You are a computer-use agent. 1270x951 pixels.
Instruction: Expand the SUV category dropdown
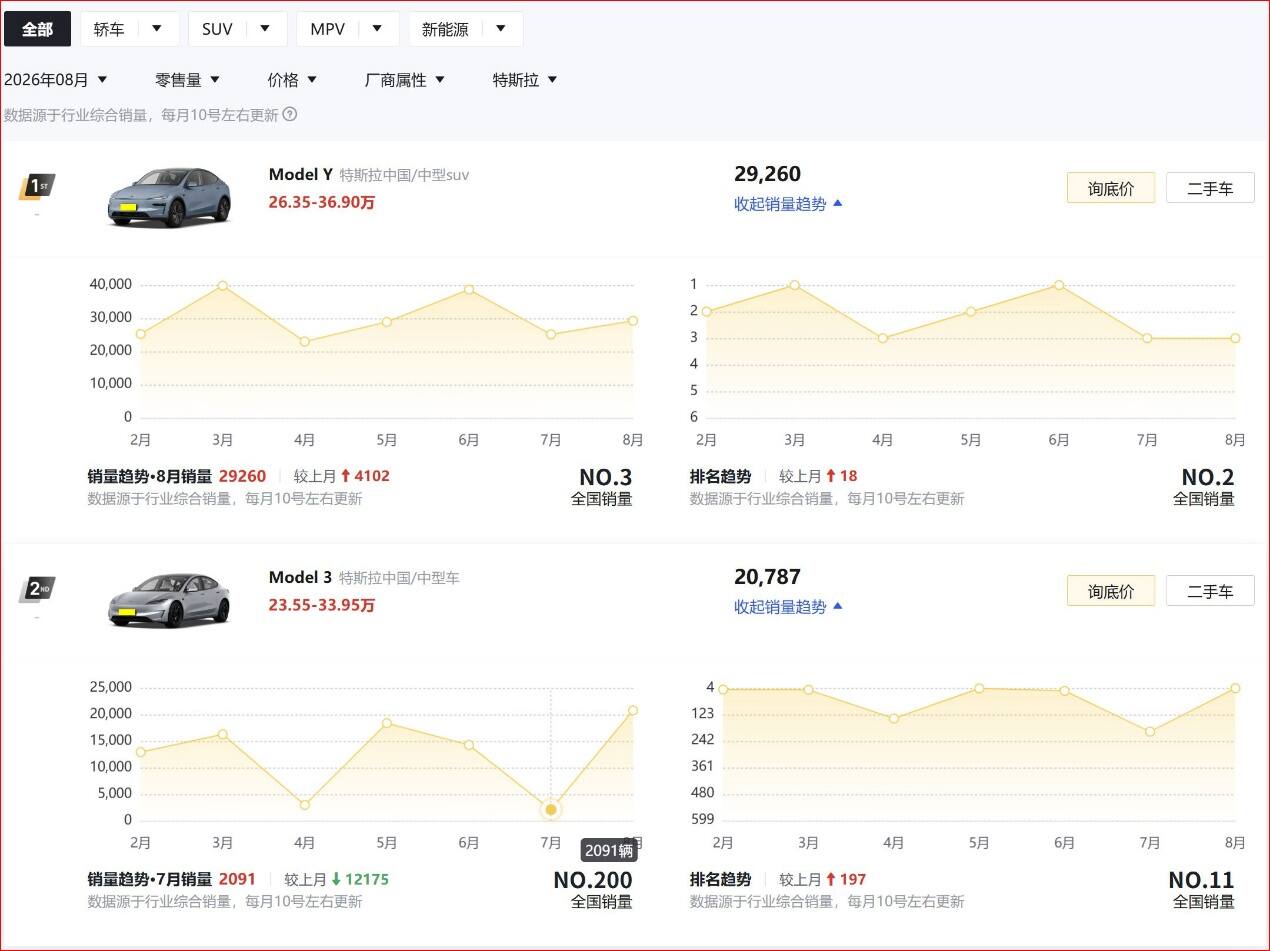coord(238,29)
